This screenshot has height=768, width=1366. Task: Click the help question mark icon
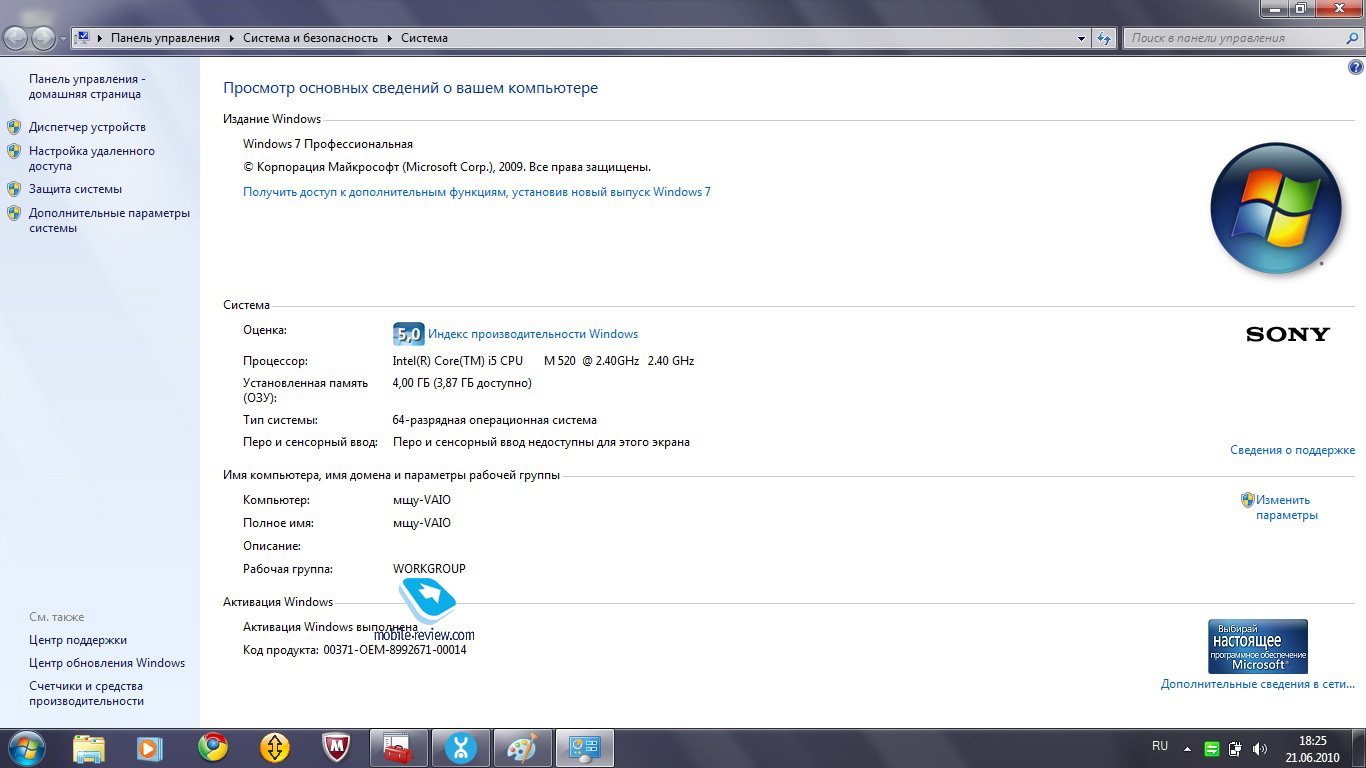pos(1355,68)
